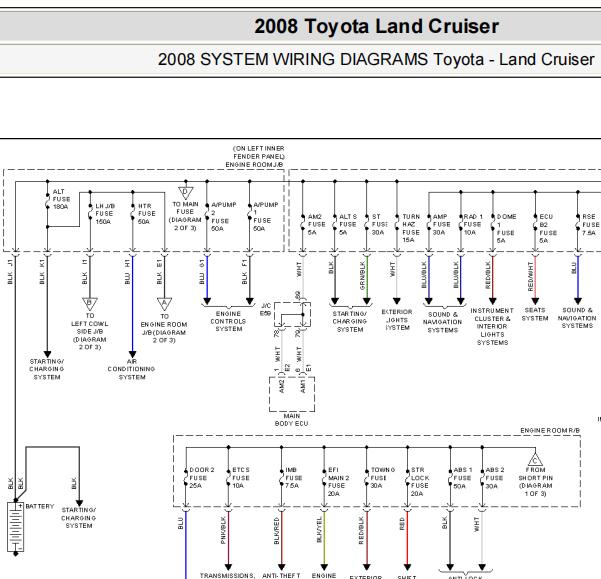This screenshot has height=579, width=601.
Task: Click STARTING/CHARGING SYSTEM under the BLK K1 wire
Action: pyautogui.click(x=47, y=369)
